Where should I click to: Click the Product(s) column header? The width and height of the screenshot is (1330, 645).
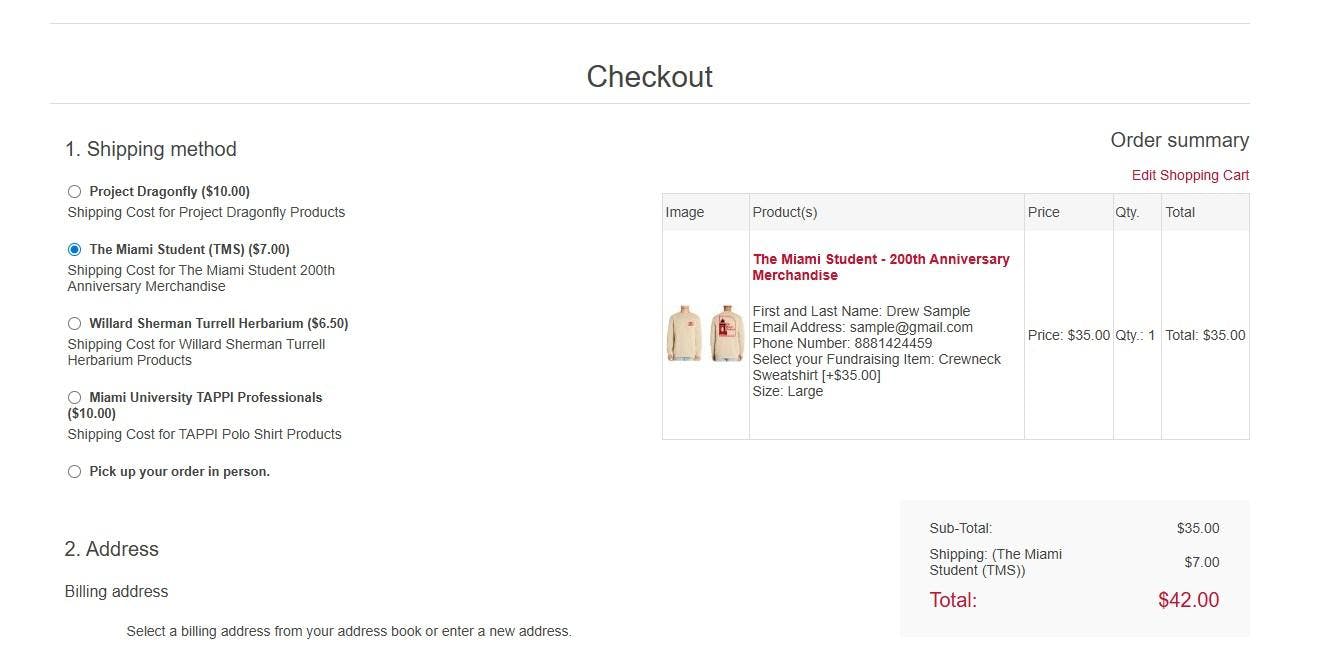coord(785,212)
